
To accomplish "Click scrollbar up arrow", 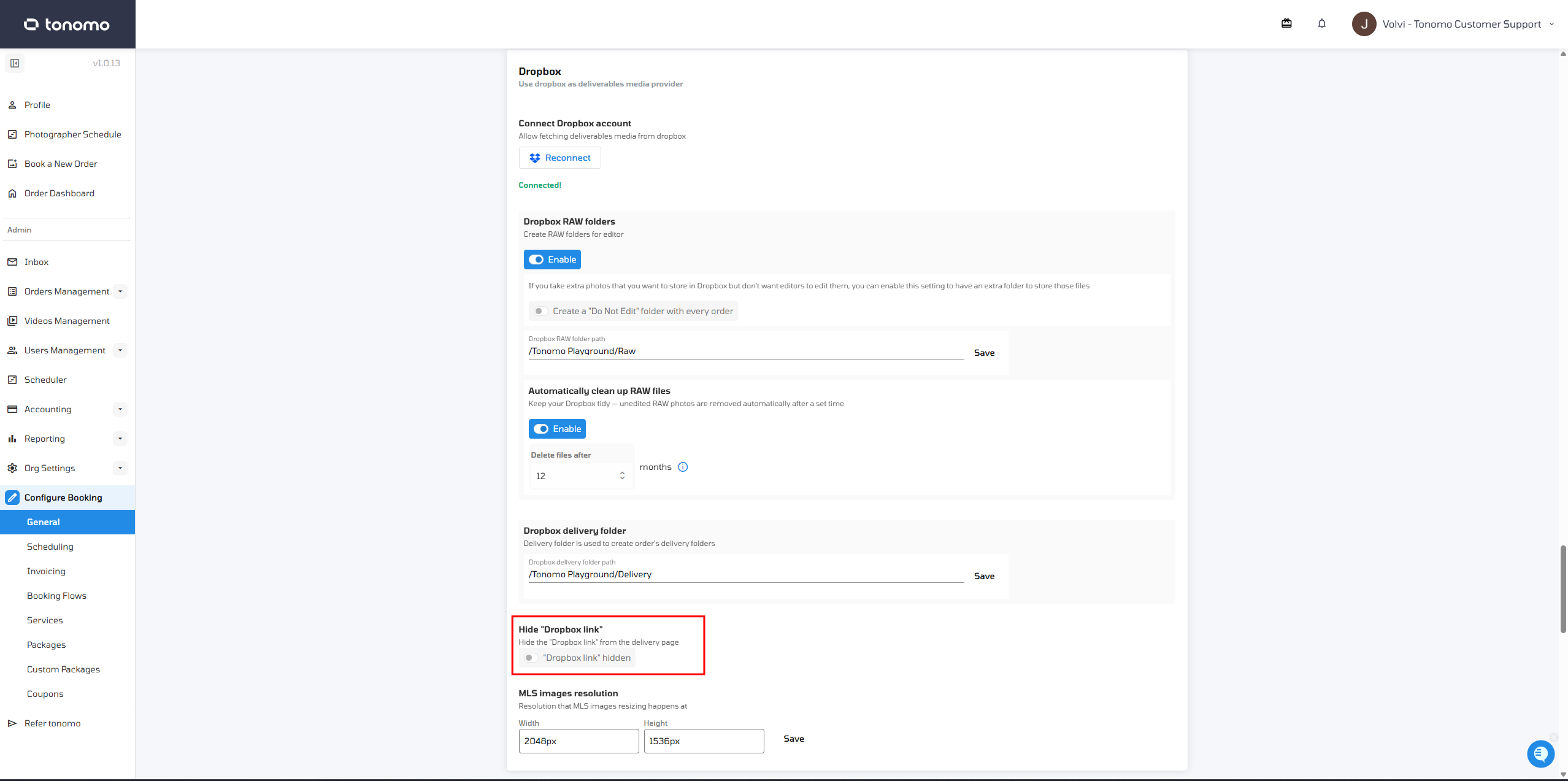I will 1563,54.
